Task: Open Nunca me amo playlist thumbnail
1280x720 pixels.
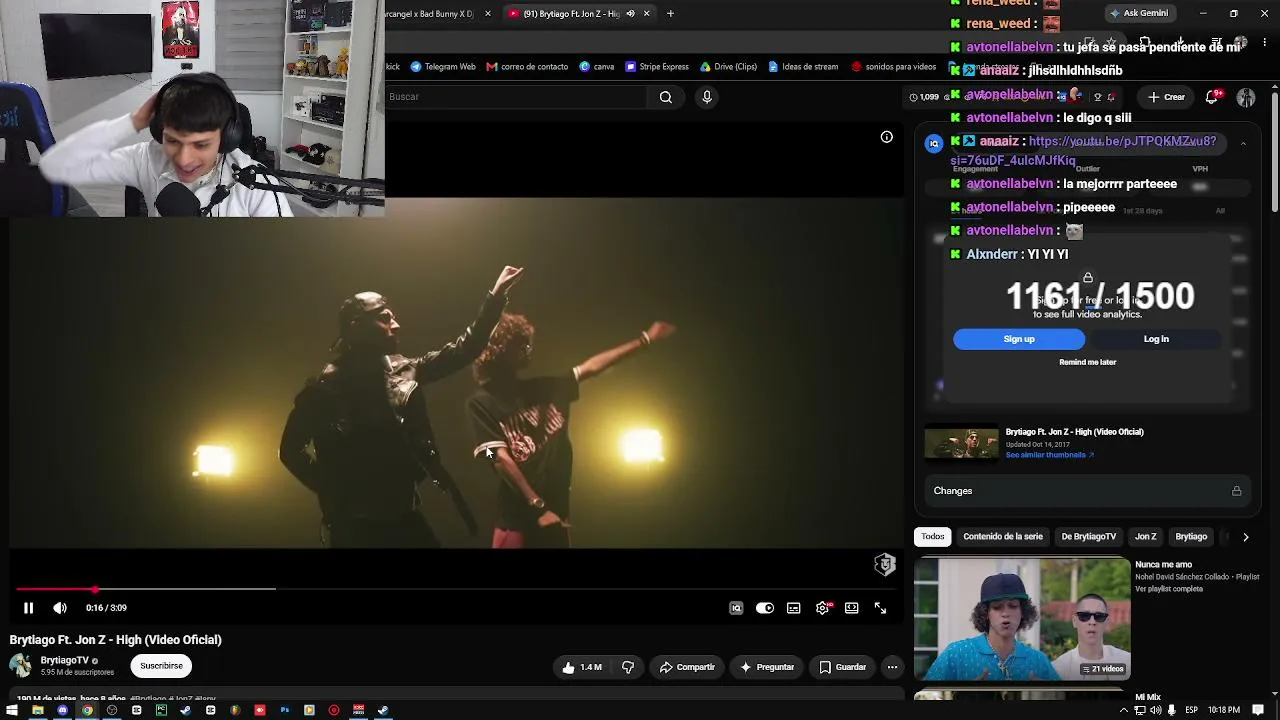Action: [1022, 619]
